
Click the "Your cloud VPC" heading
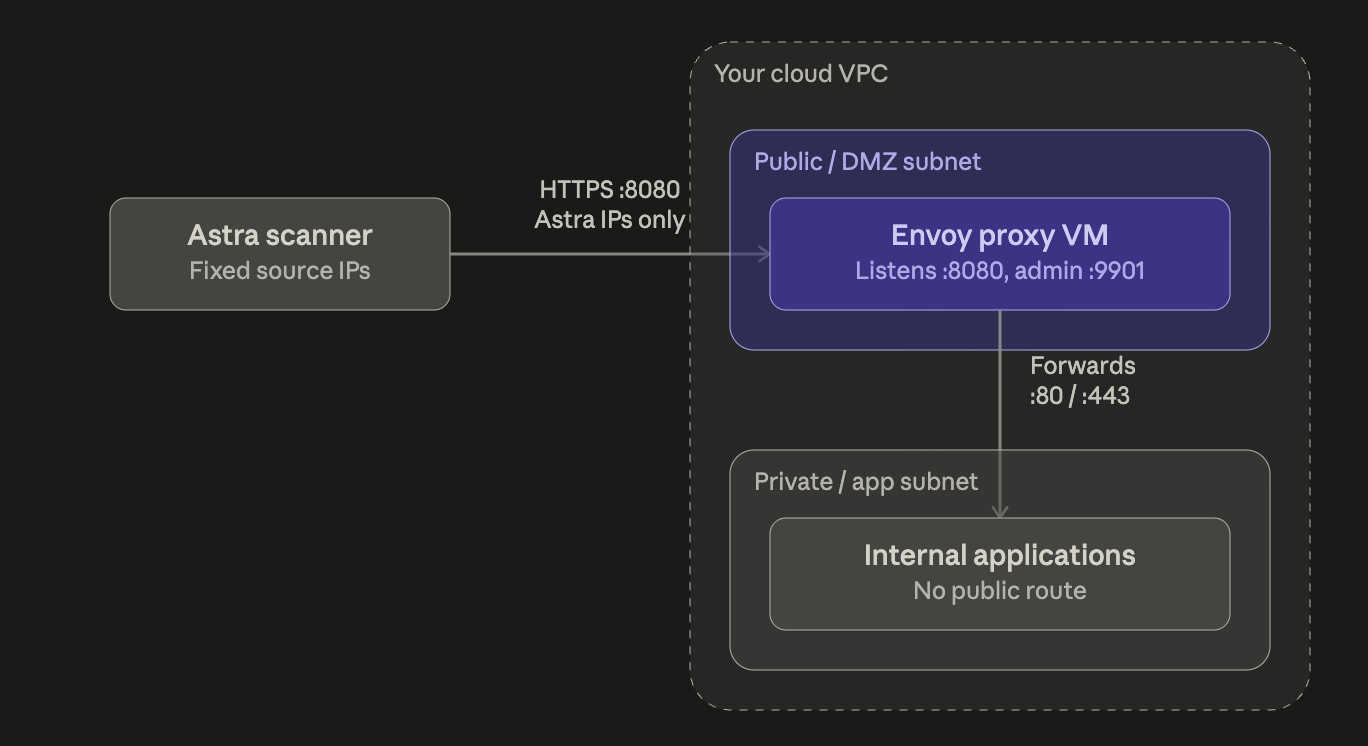point(801,74)
